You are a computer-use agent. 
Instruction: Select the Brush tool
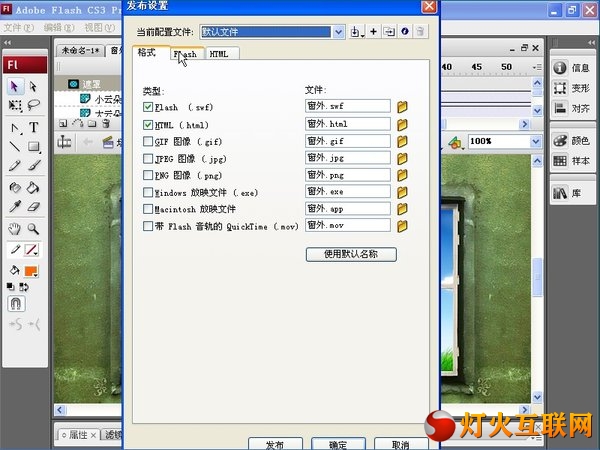[34, 165]
